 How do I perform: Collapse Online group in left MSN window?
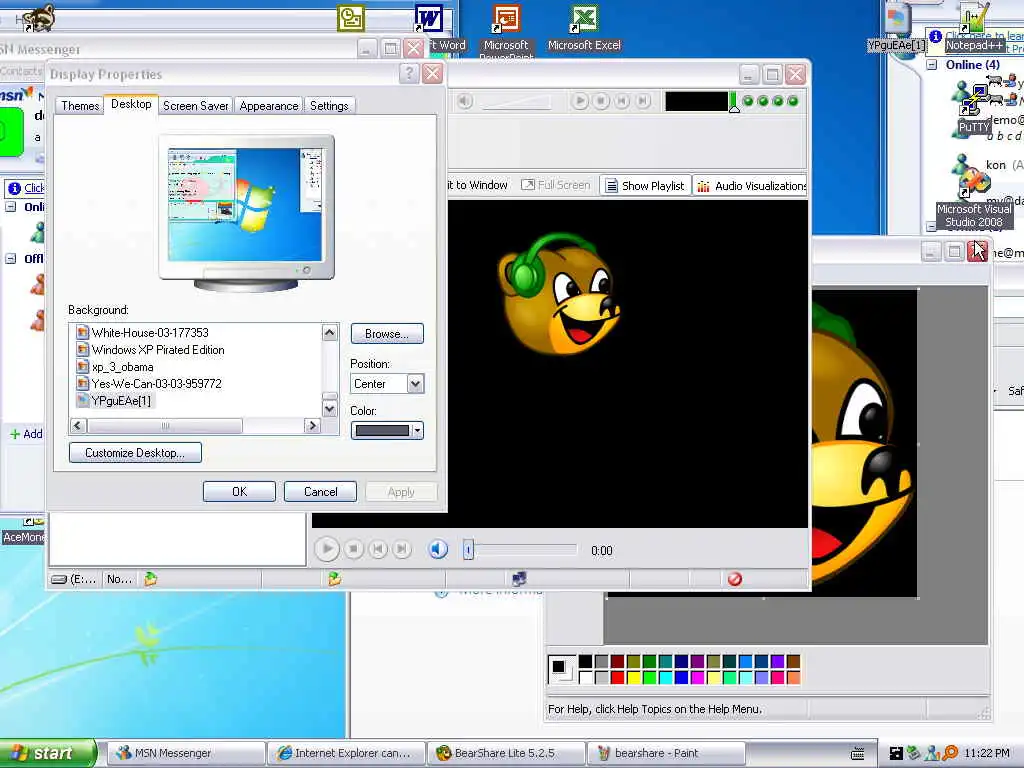[x=10, y=207]
